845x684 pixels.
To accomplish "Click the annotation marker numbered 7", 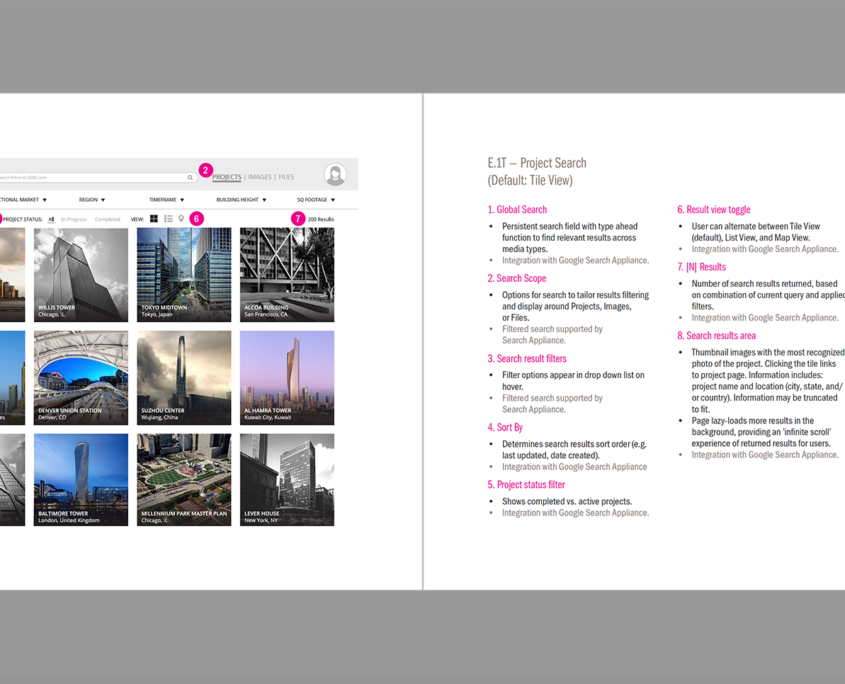I will click(297, 218).
